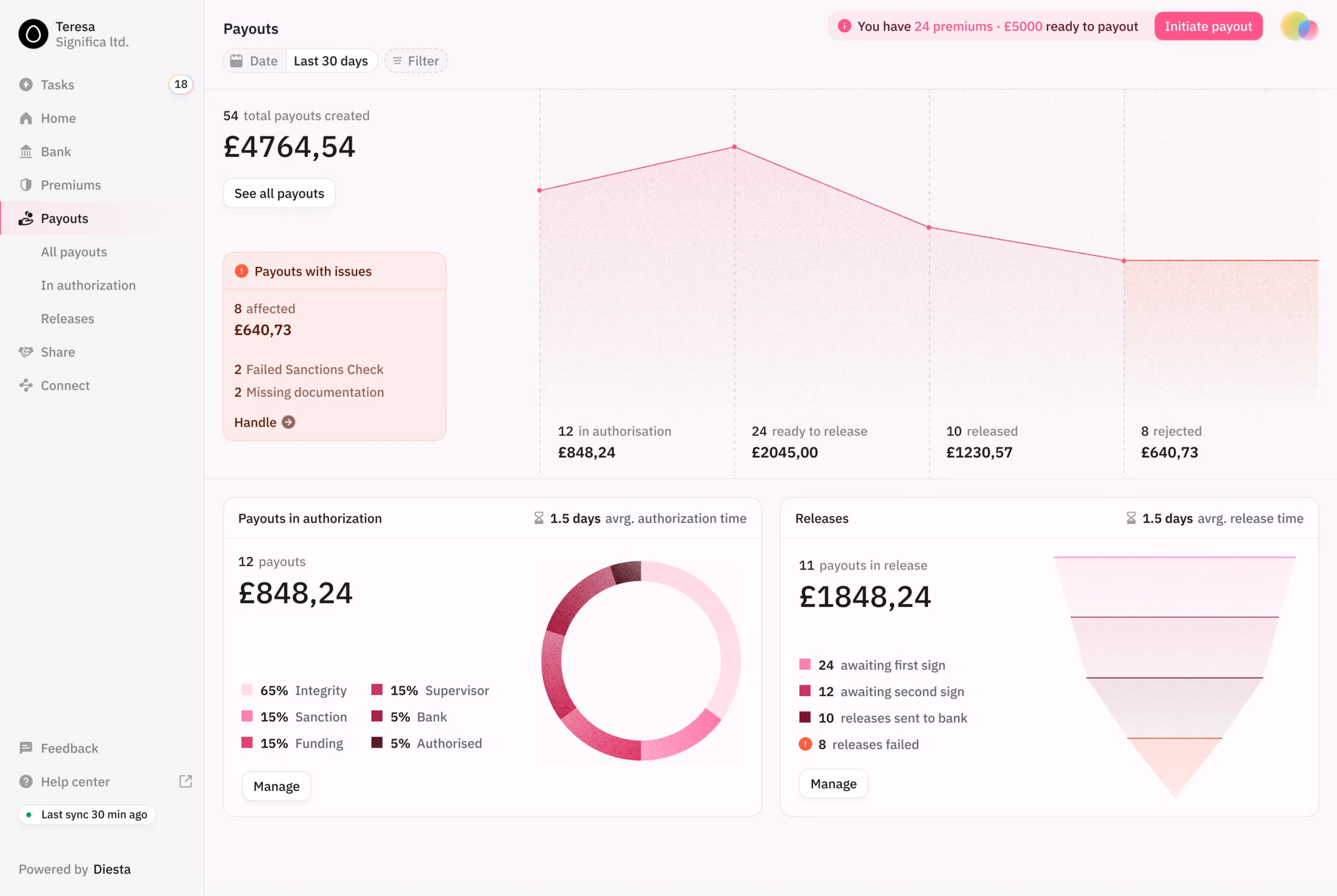
Task: Click the Premiums shield icon
Action: [x=26, y=185]
